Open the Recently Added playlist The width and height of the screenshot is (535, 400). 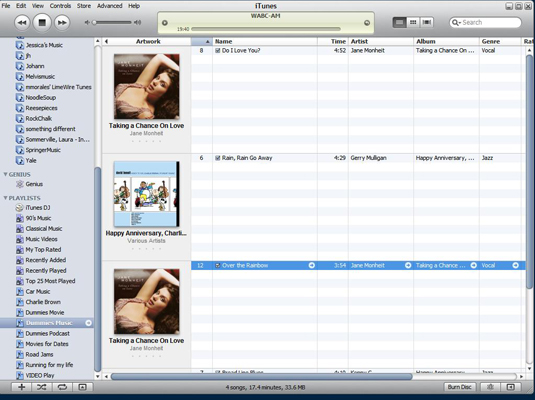[x=46, y=260]
